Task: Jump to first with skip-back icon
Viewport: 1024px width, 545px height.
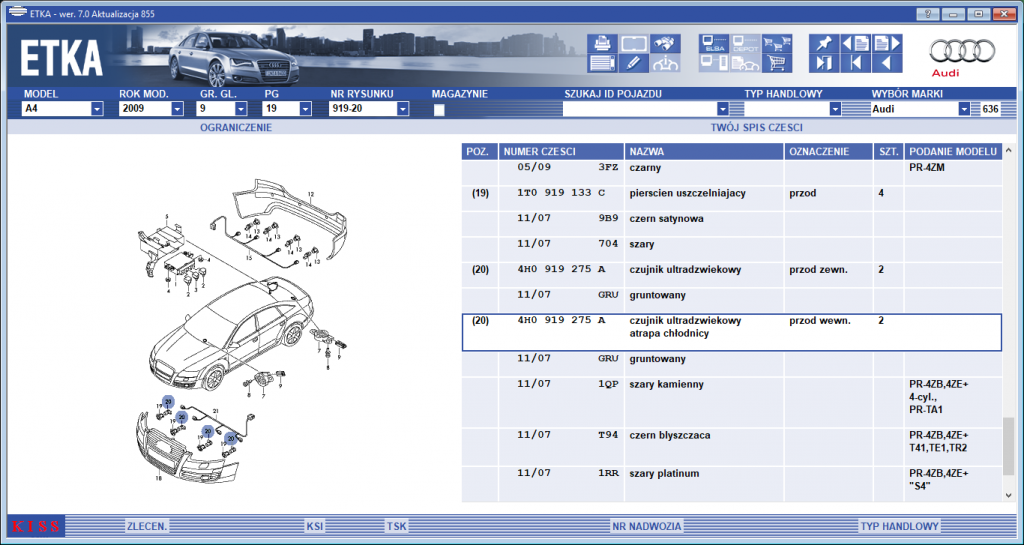Action: [x=856, y=63]
